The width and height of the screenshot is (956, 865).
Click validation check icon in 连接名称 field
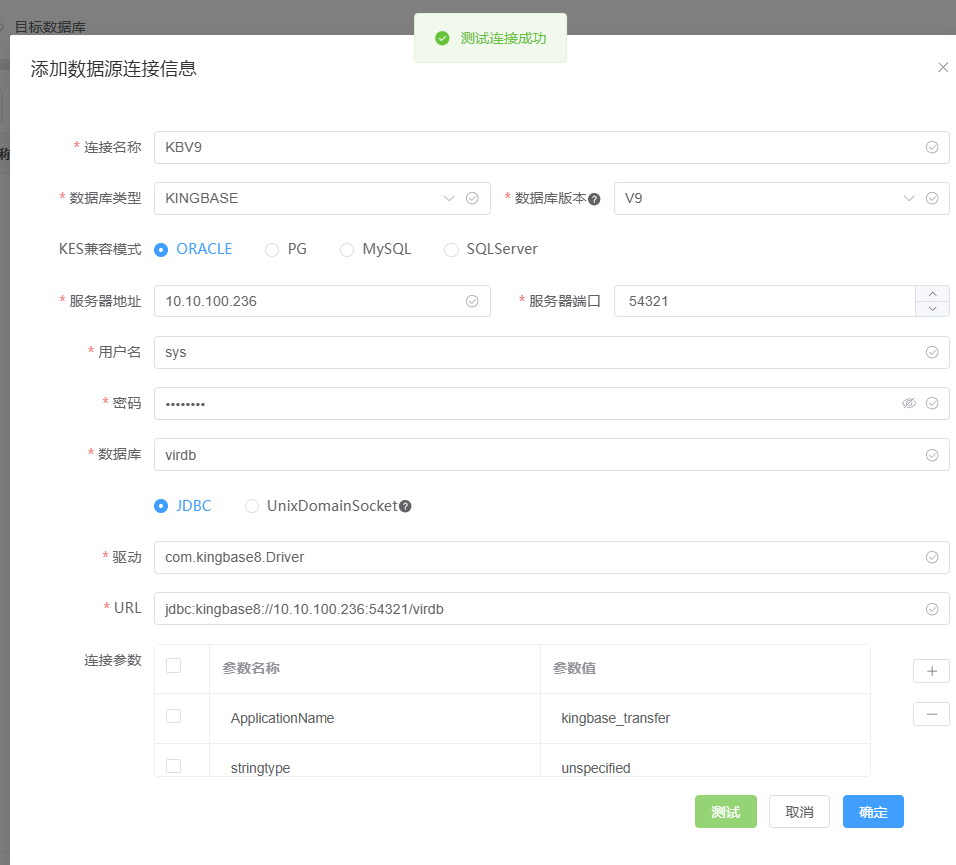932,147
